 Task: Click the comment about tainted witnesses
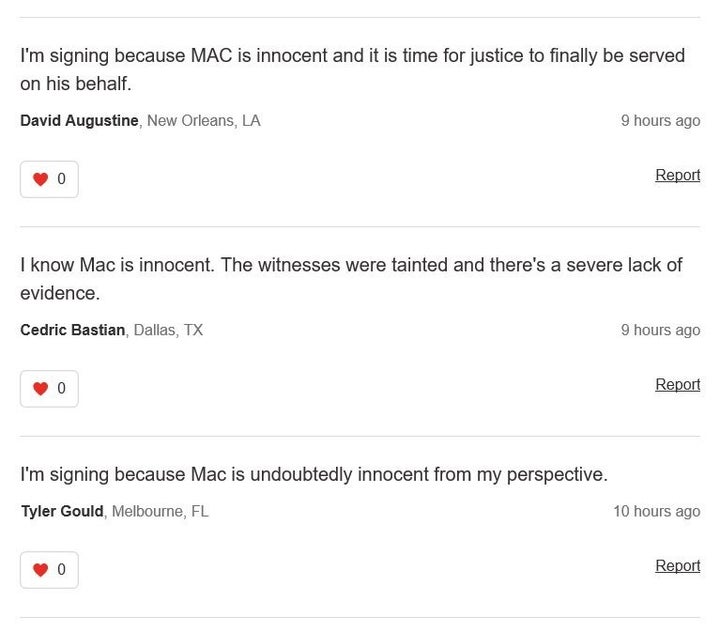point(351,278)
